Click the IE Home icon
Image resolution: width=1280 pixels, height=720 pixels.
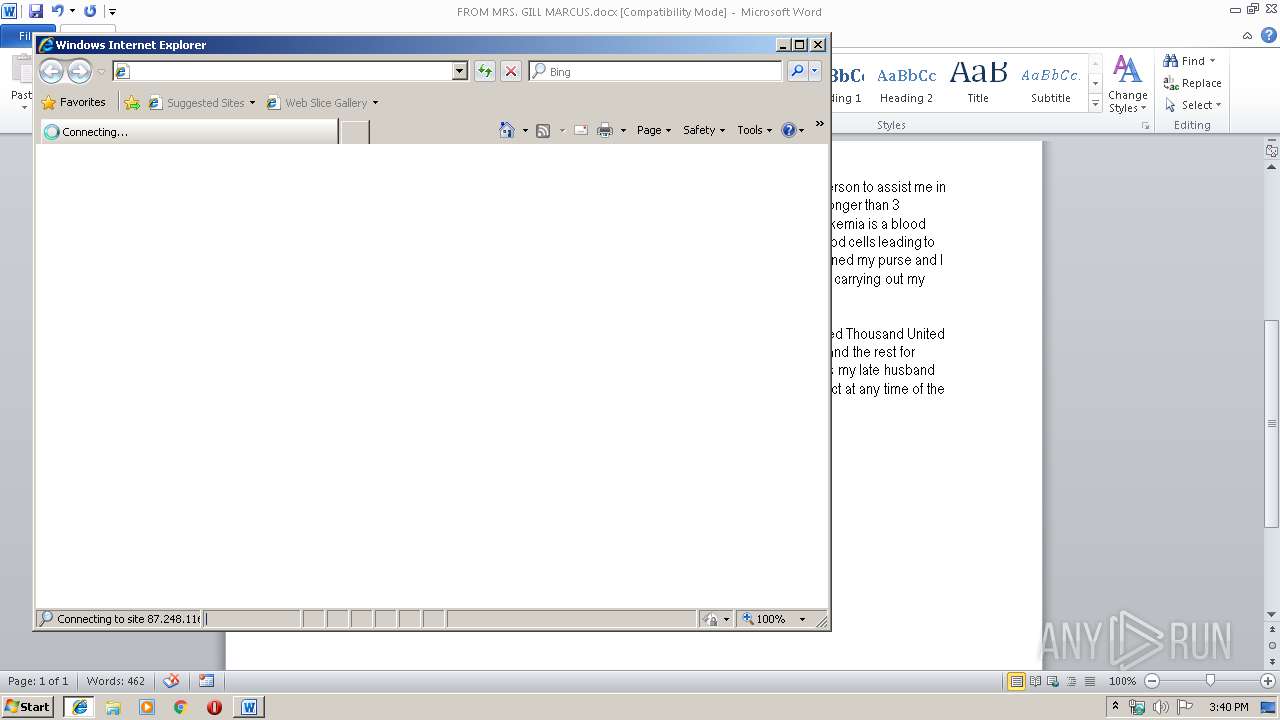pyautogui.click(x=507, y=130)
